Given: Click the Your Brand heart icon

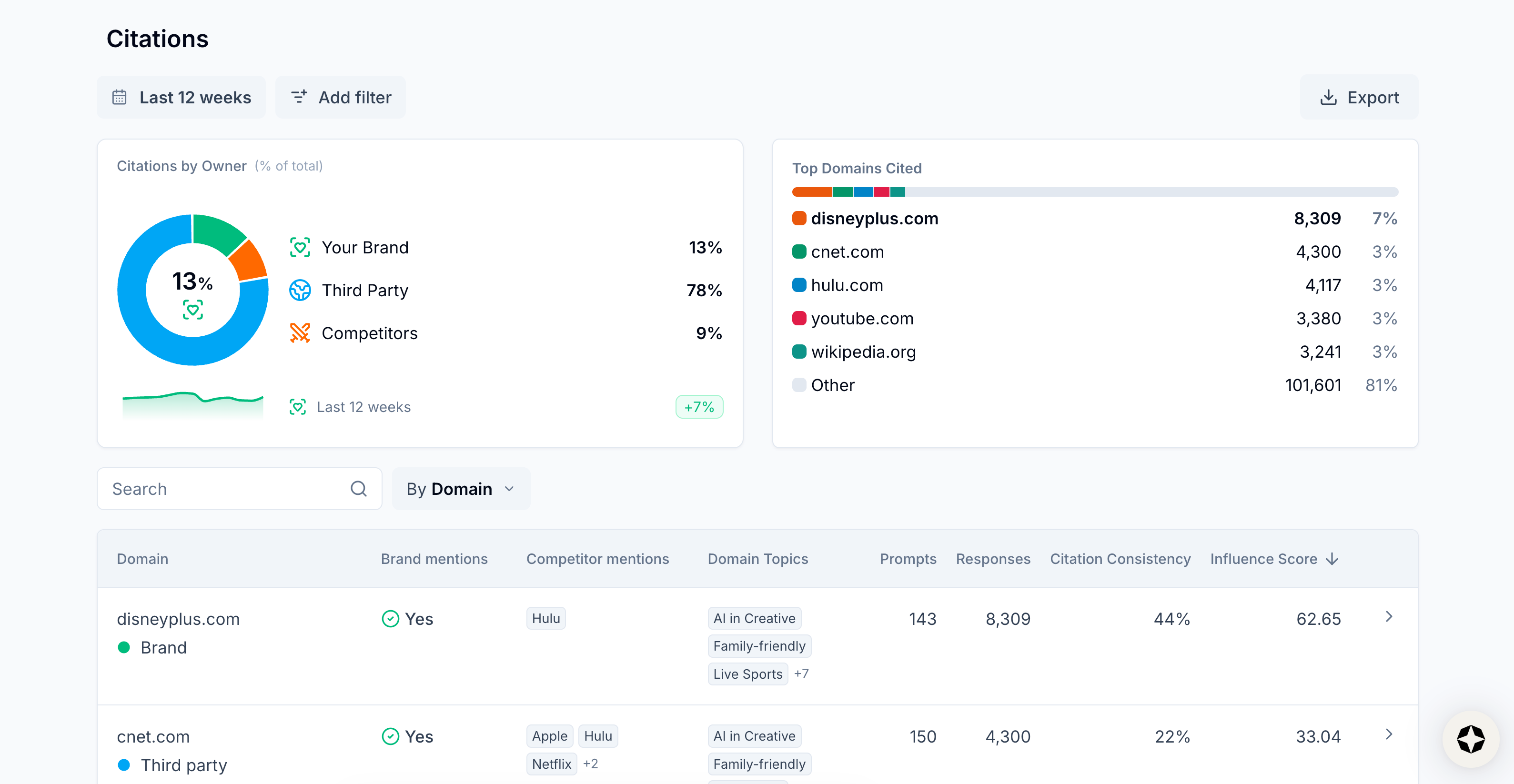Looking at the screenshot, I should click(300, 247).
